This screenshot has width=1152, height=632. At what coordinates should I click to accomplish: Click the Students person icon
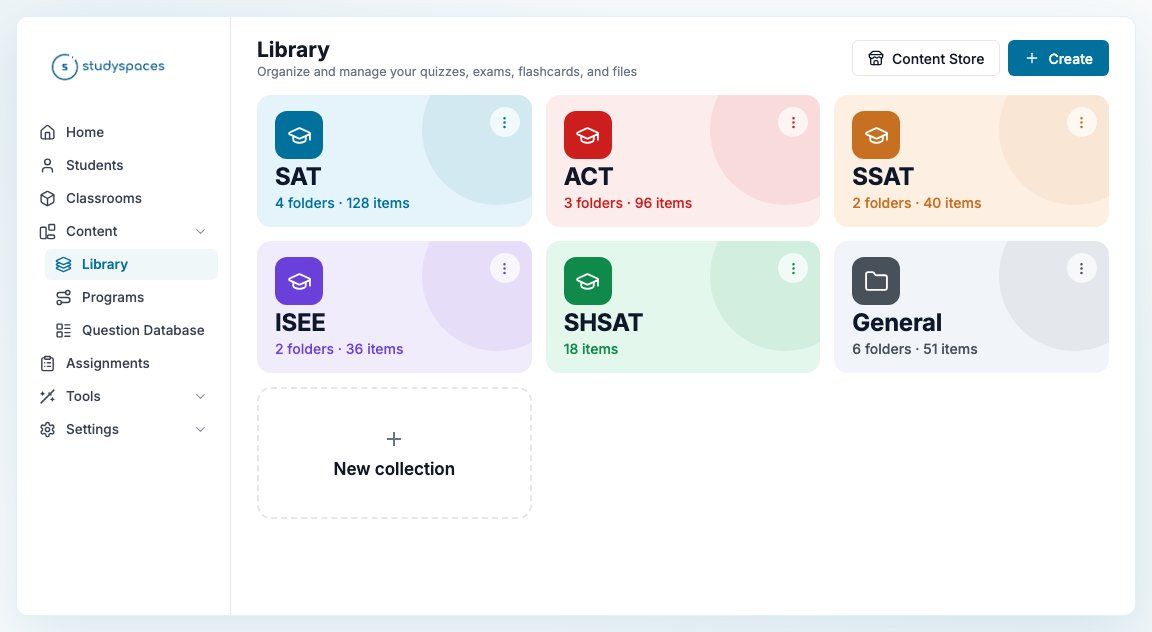point(48,165)
